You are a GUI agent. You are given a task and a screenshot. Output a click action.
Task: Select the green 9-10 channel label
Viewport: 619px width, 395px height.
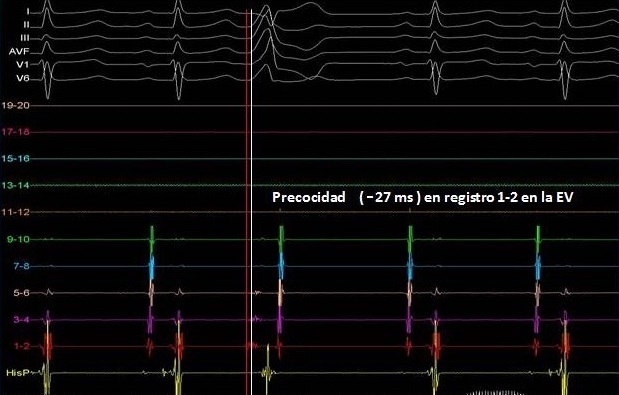tap(18, 239)
